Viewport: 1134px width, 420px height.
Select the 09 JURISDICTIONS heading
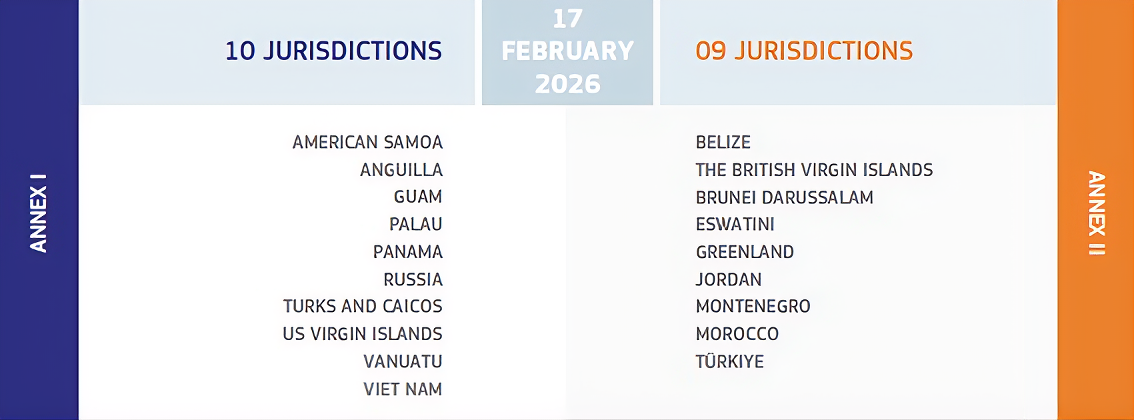(x=804, y=51)
